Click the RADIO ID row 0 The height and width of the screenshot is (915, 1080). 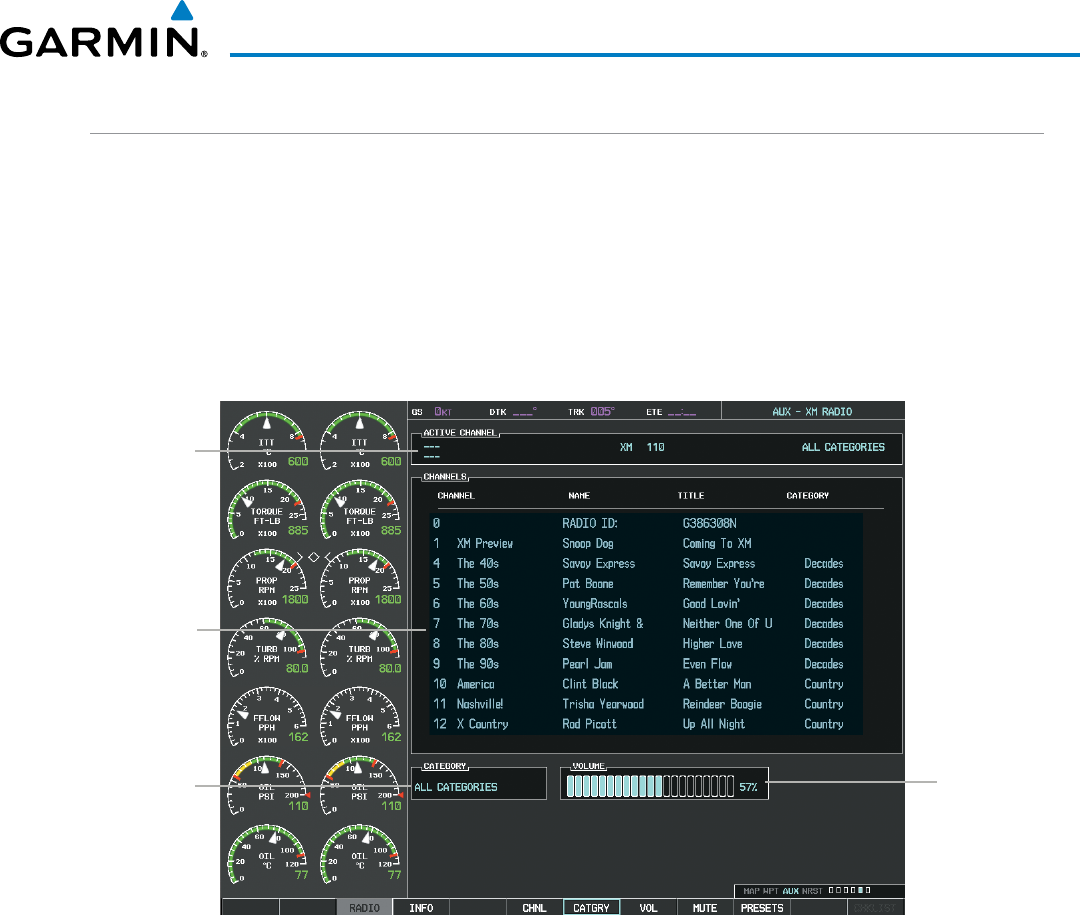(645, 523)
